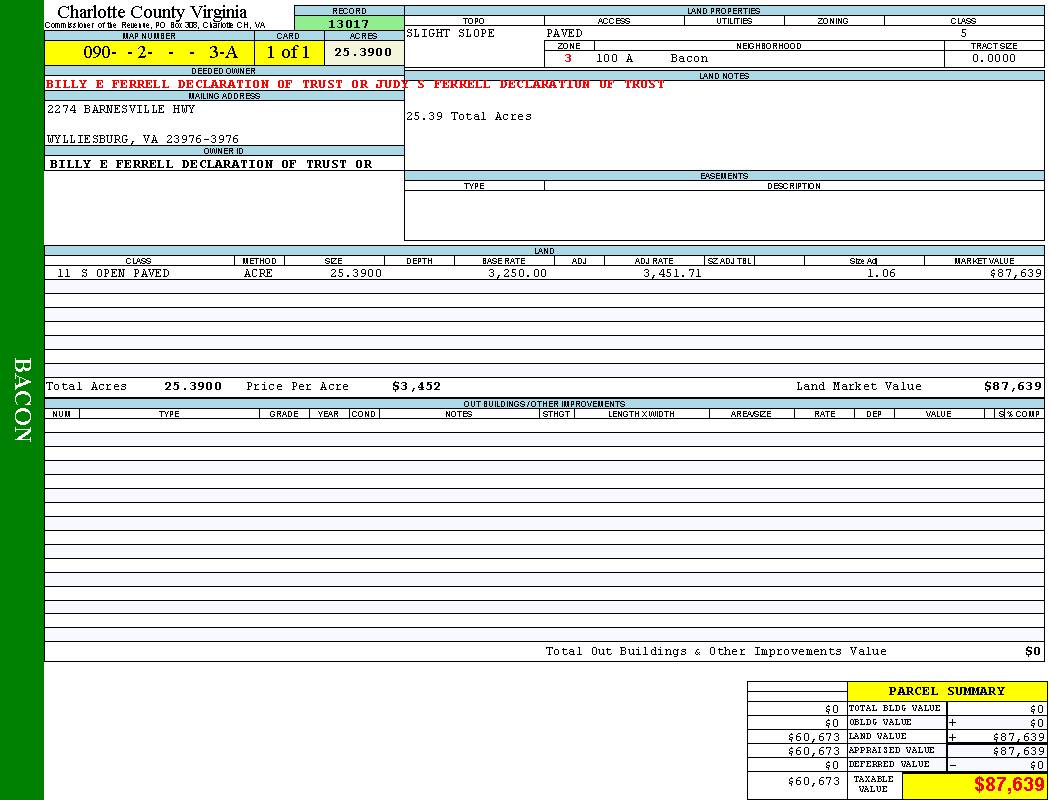This screenshot has height=800, width=1050.
Task: Select the Bacon neighborhood value
Action: coord(689,59)
